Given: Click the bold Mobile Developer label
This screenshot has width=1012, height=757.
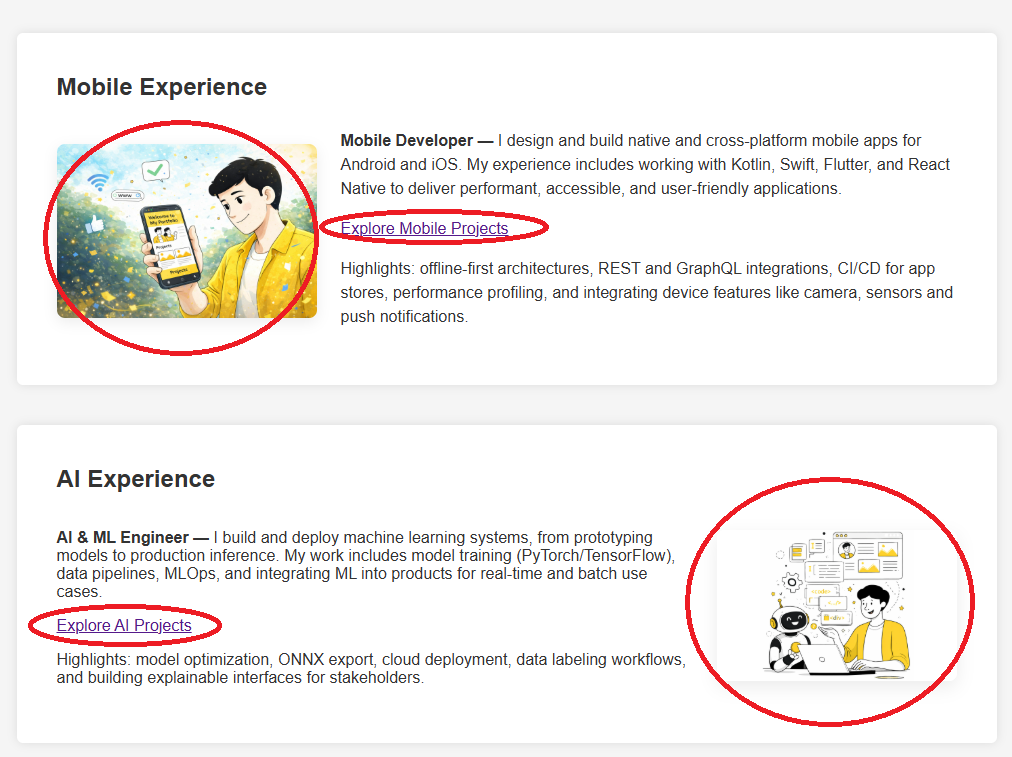Looking at the screenshot, I should tap(408, 140).
